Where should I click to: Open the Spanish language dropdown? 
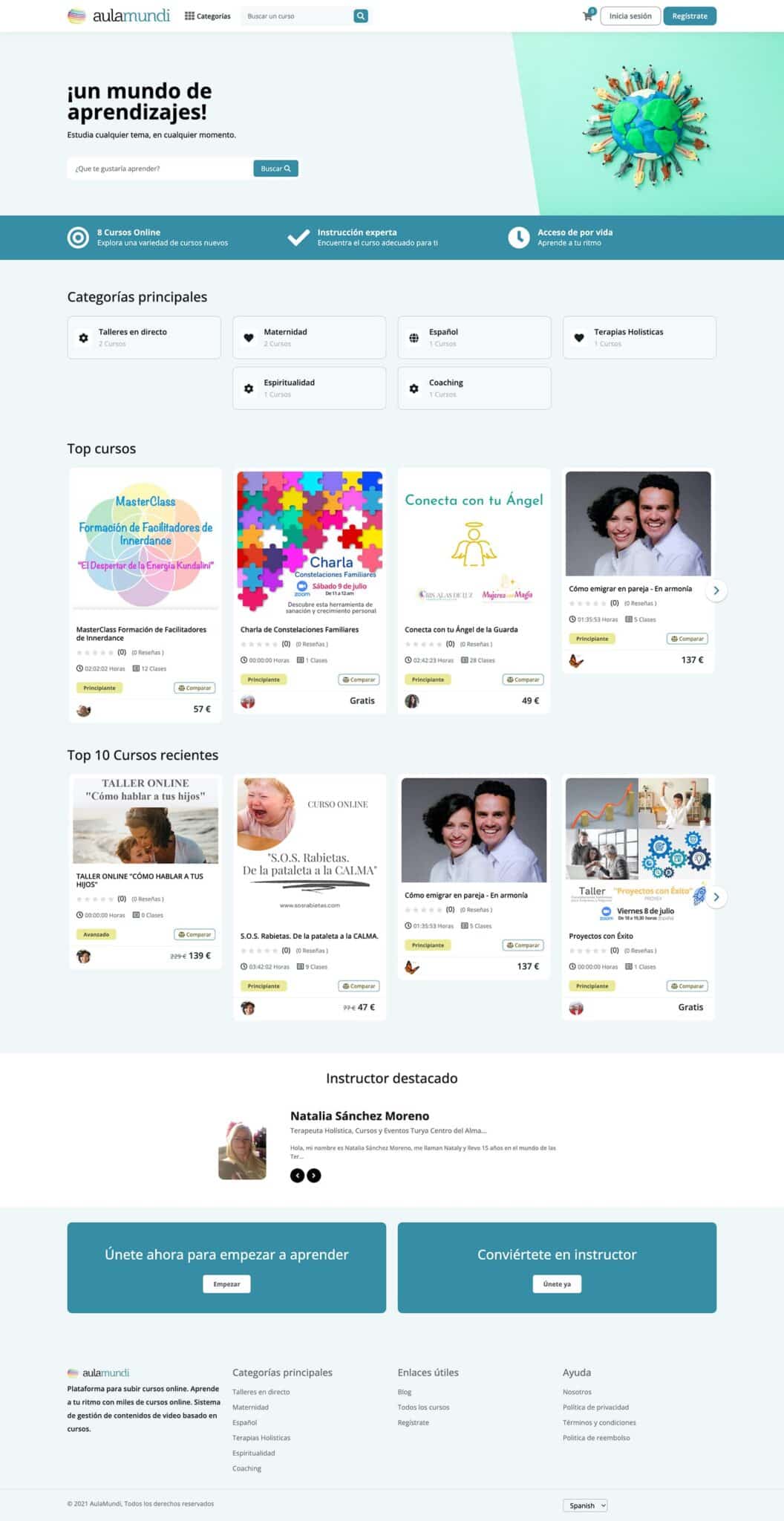585,1505
